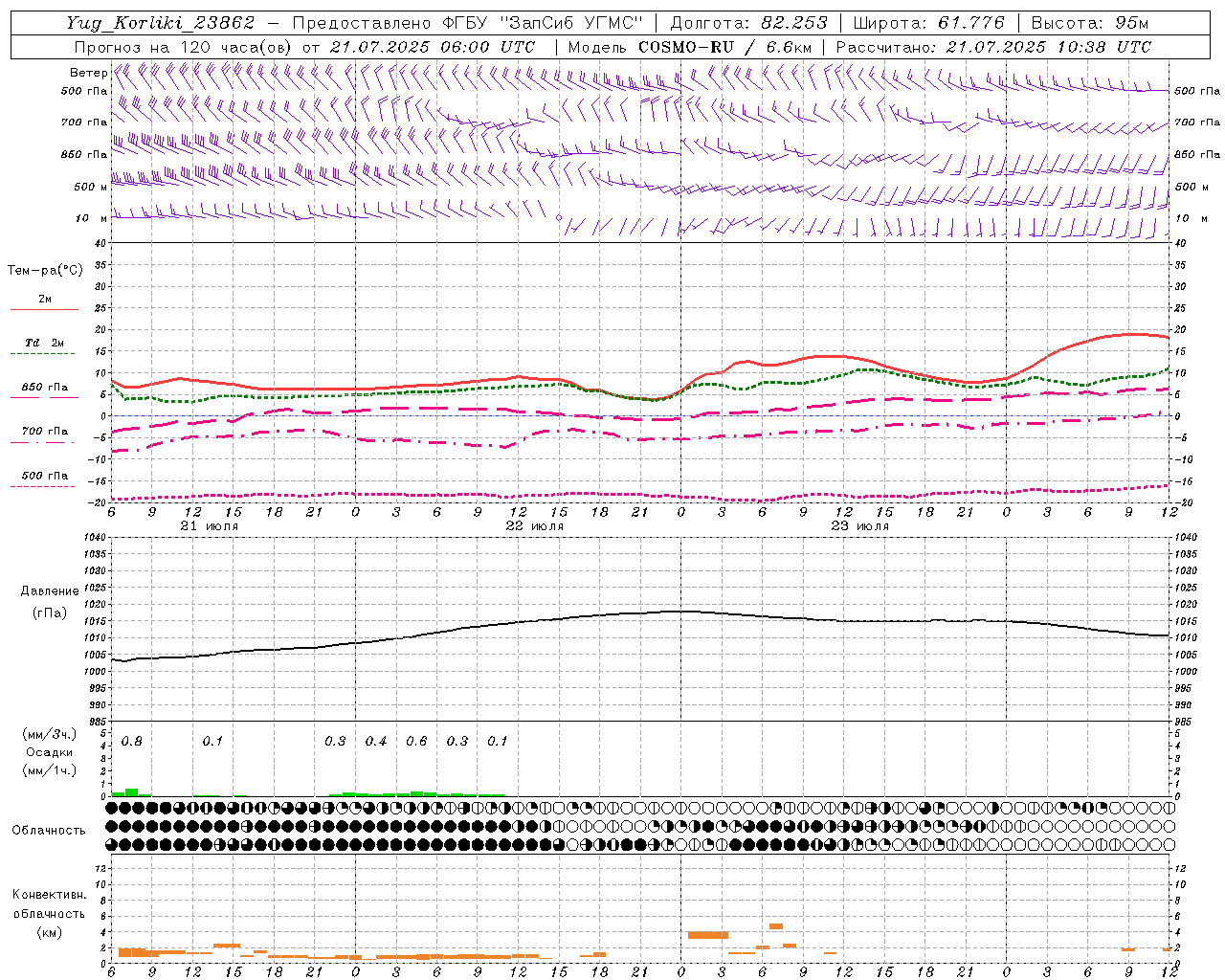This screenshot has width=1225, height=980.
Task: Click the 850 гПа temperature legend entry
Action: coord(45,391)
